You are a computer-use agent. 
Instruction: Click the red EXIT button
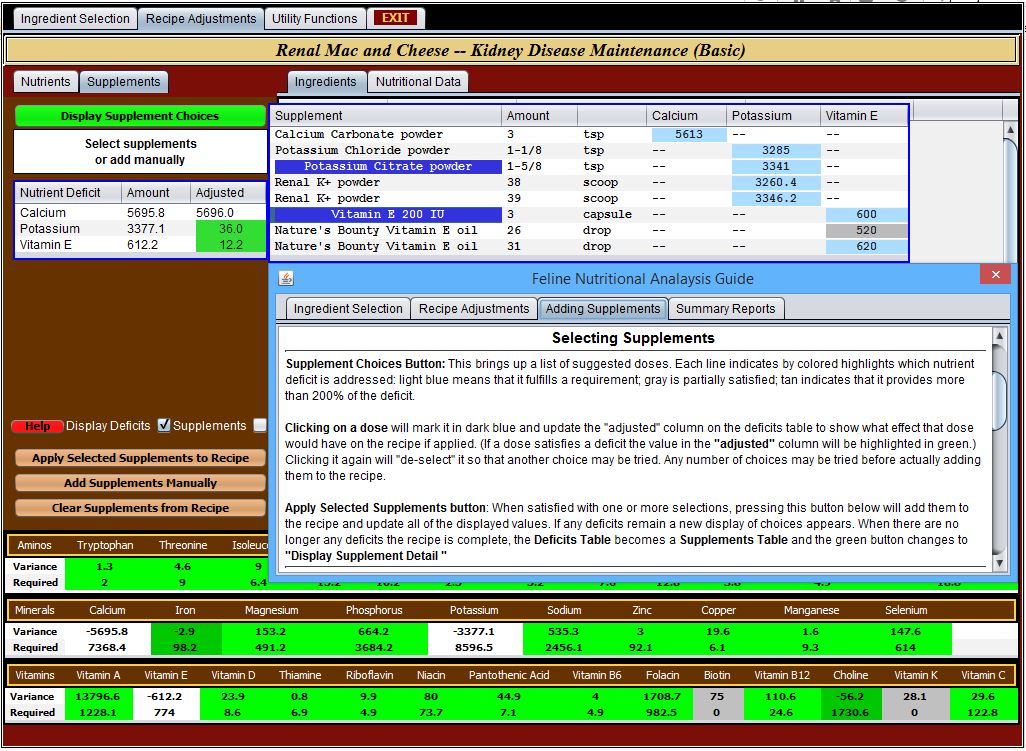click(395, 18)
